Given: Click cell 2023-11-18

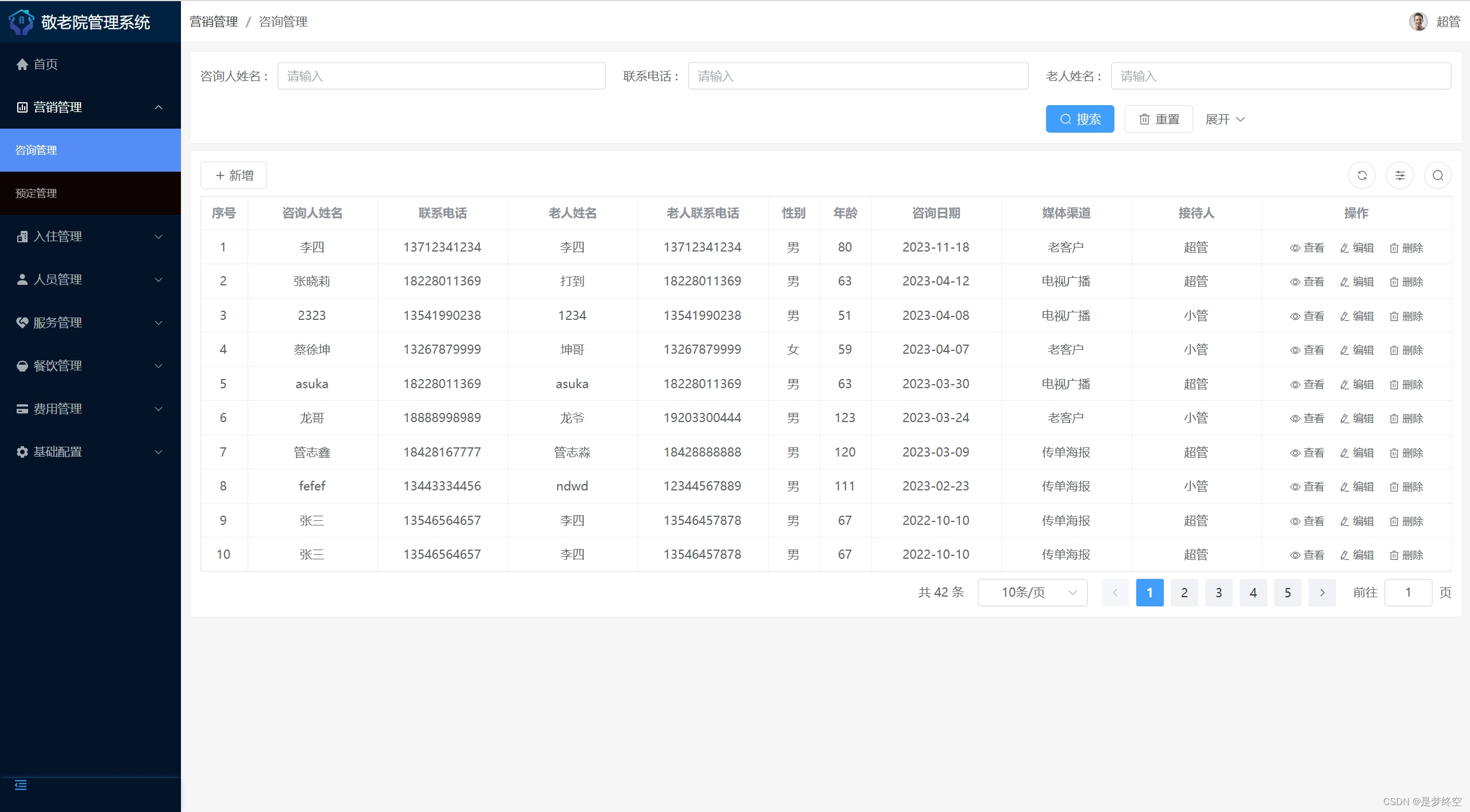Looking at the screenshot, I should pyautogui.click(x=936, y=248).
